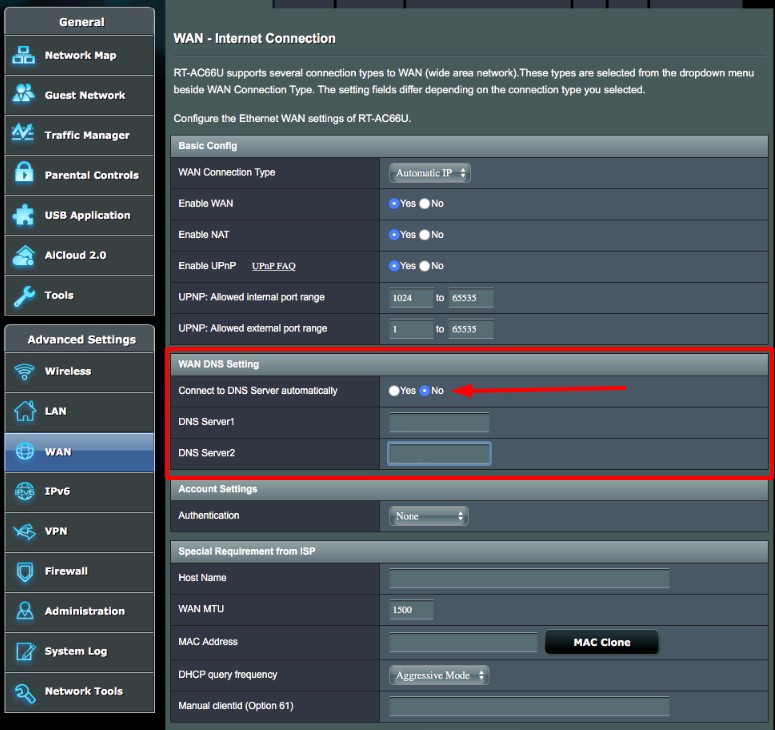
Task: Open Guest Network via its people icon
Action: pyautogui.click(x=24, y=95)
